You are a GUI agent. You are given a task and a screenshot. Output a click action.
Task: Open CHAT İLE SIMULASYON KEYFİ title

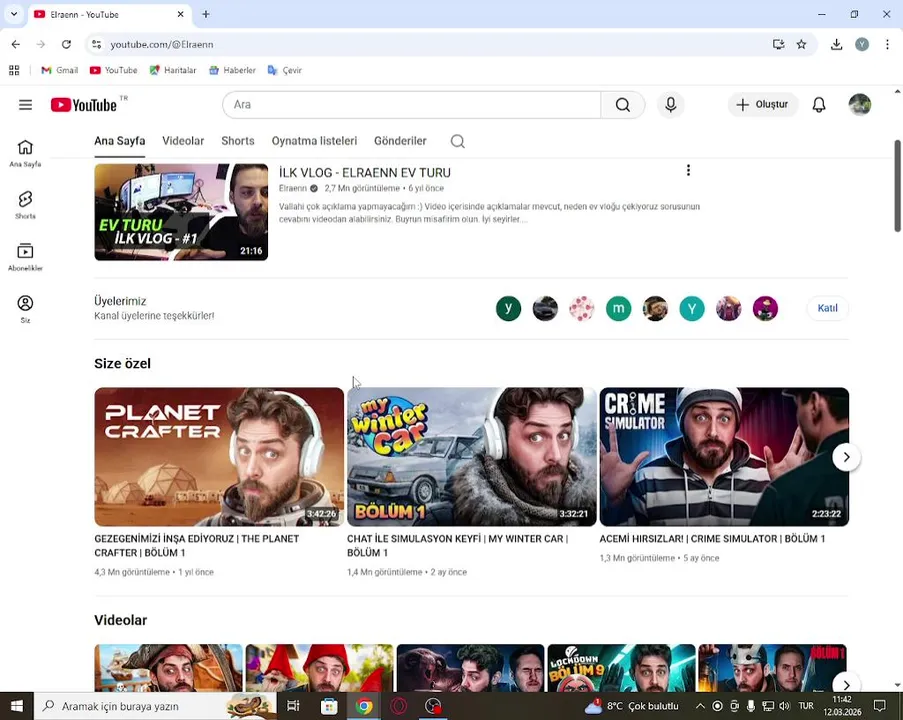pyautogui.click(x=457, y=545)
